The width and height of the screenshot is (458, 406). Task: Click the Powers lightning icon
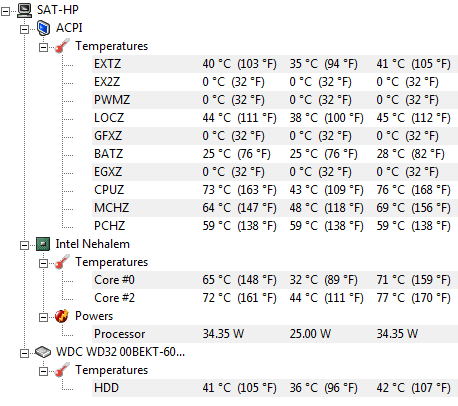pos(62,316)
